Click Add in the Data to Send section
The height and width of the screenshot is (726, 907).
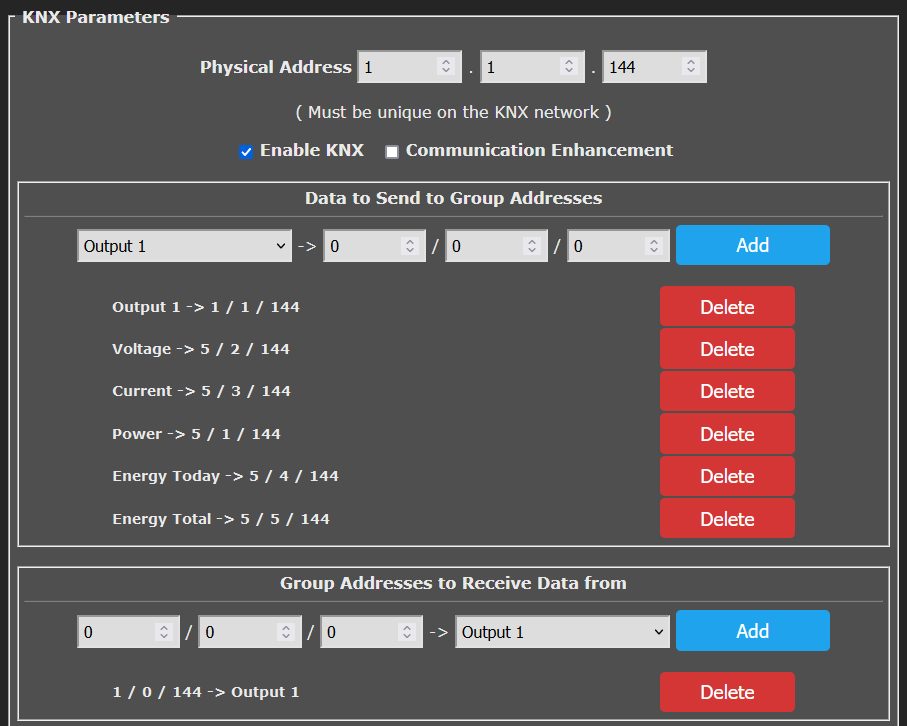(752, 245)
